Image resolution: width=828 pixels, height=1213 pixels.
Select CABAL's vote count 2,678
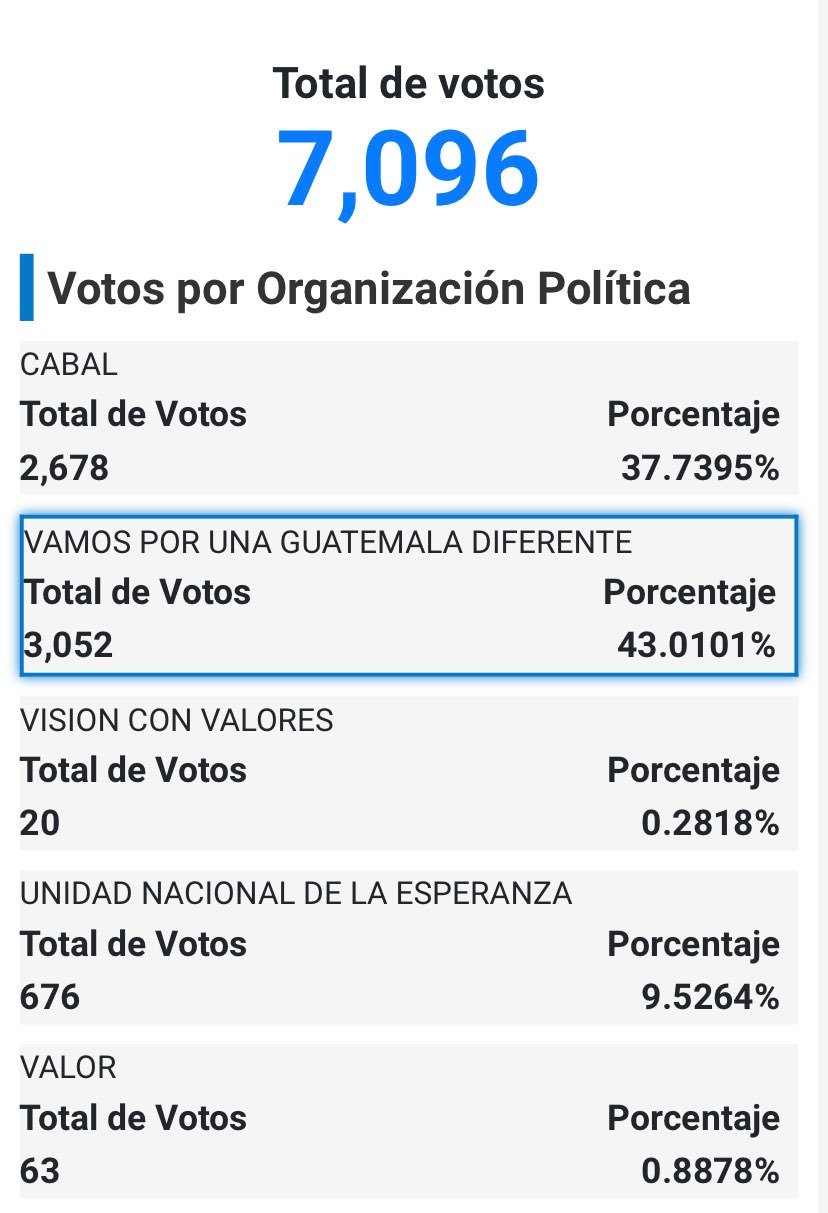pyautogui.click(x=64, y=467)
